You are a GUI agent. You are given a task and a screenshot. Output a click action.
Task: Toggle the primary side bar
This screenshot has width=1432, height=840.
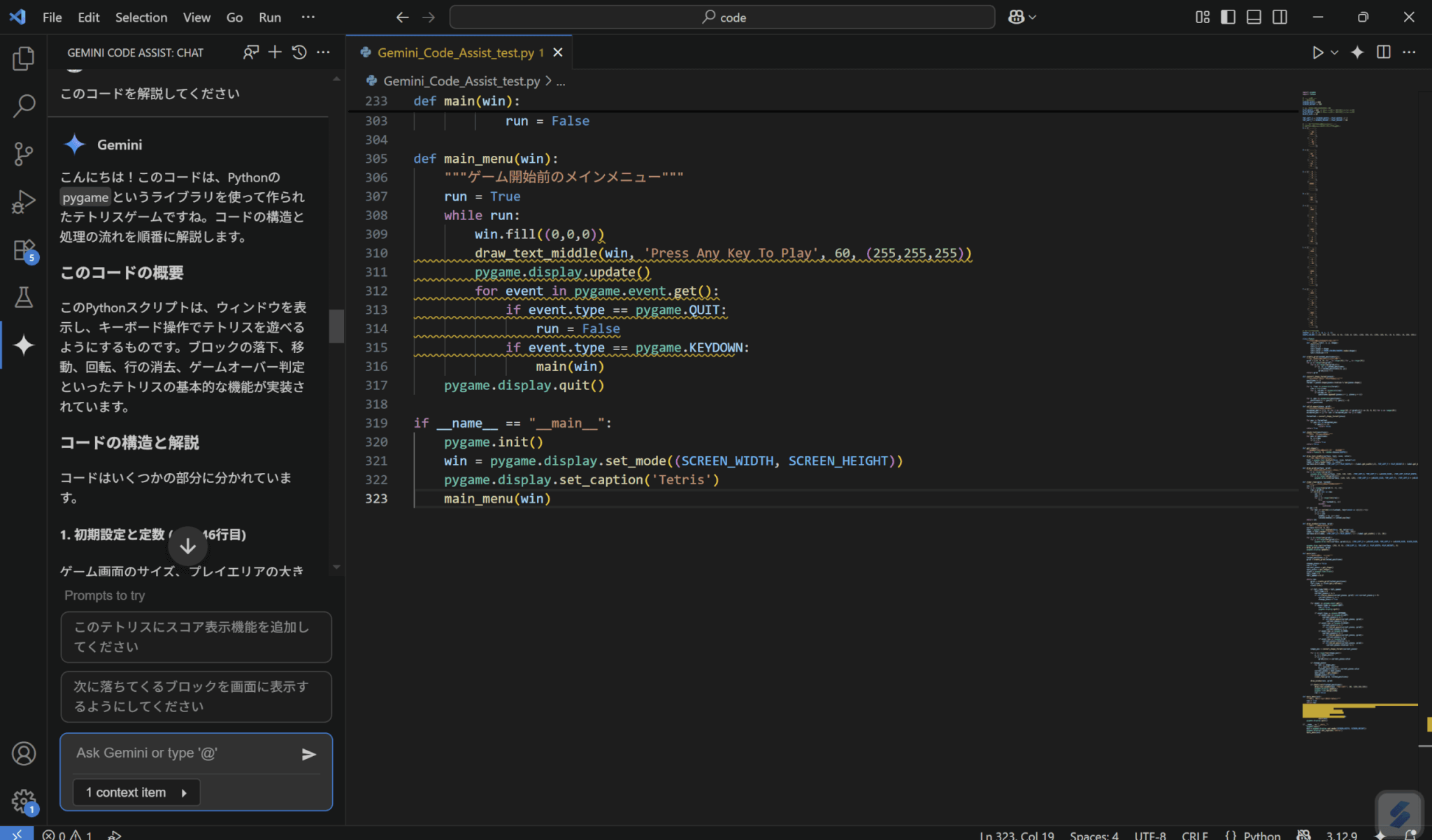click(x=1228, y=17)
